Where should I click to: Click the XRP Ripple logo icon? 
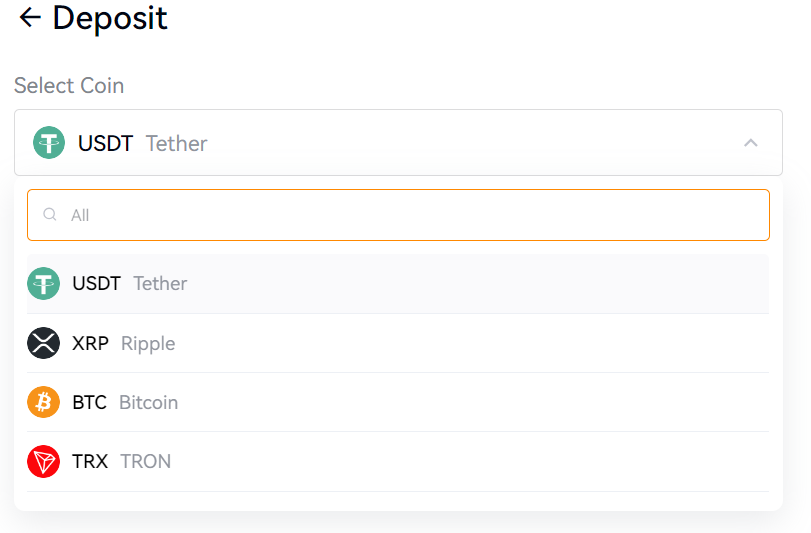[43, 343]
